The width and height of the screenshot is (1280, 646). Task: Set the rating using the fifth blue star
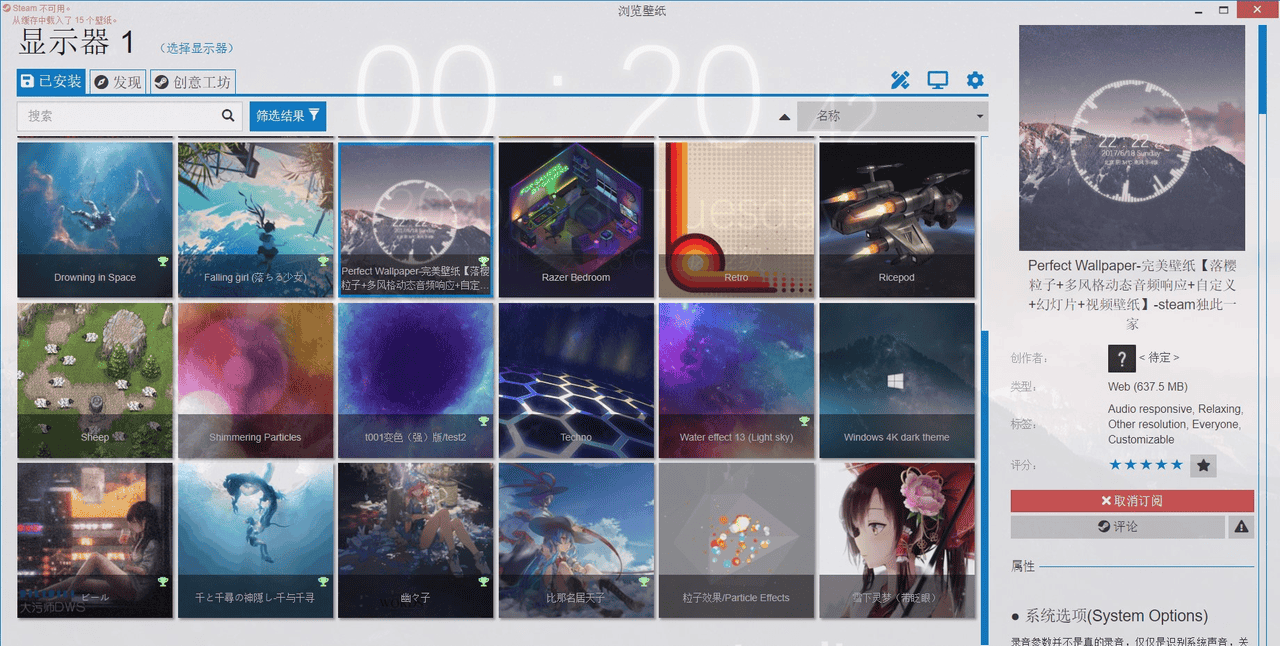(x=1176, y=465)
